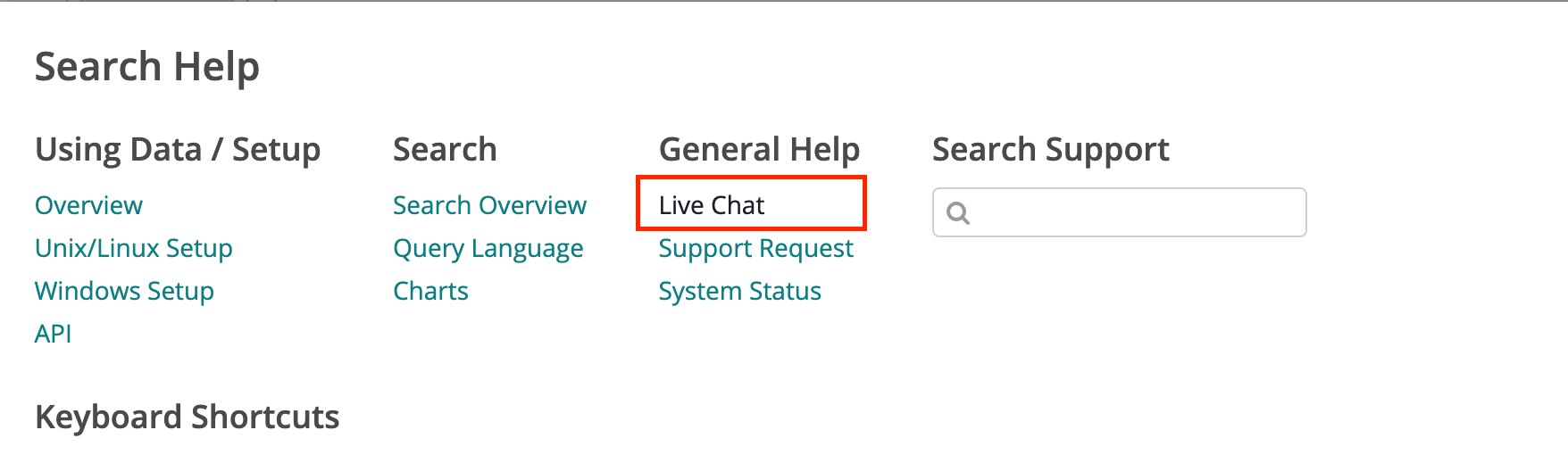Click the magnifier icon in search box
1568x455 pixels.
[958, 213]
